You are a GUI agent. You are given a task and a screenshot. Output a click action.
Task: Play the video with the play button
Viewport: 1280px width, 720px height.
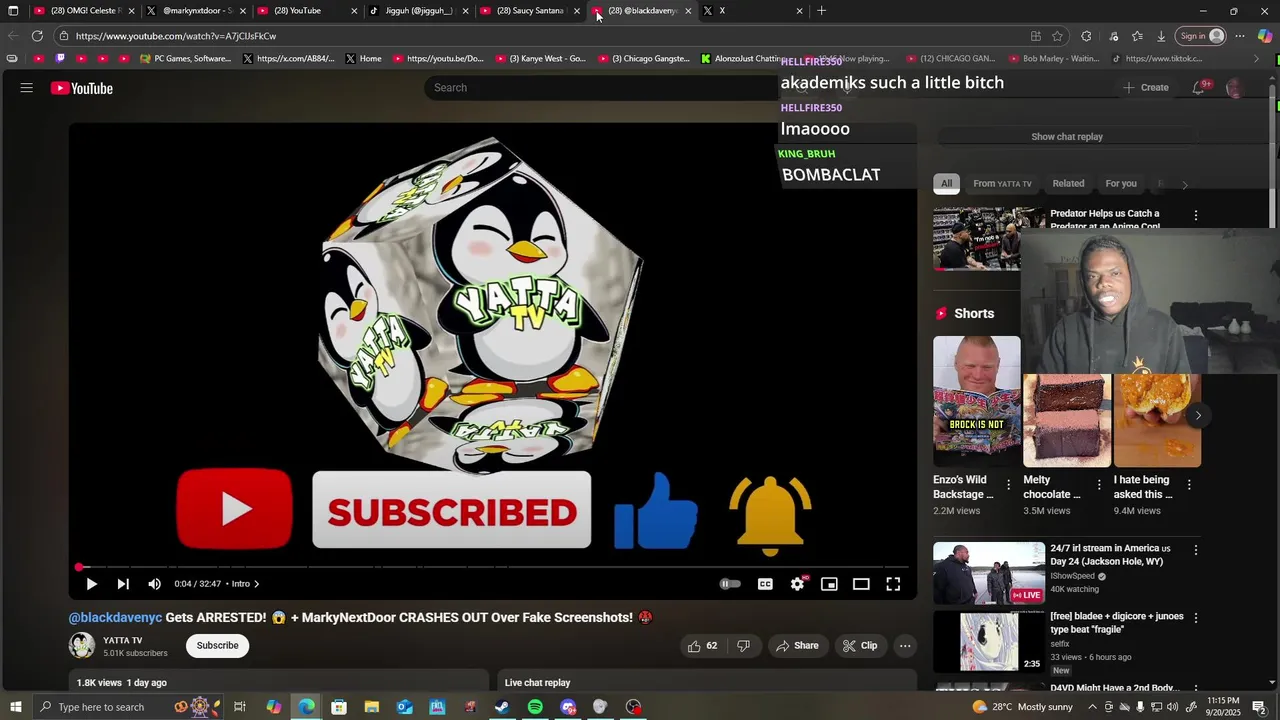91,584
